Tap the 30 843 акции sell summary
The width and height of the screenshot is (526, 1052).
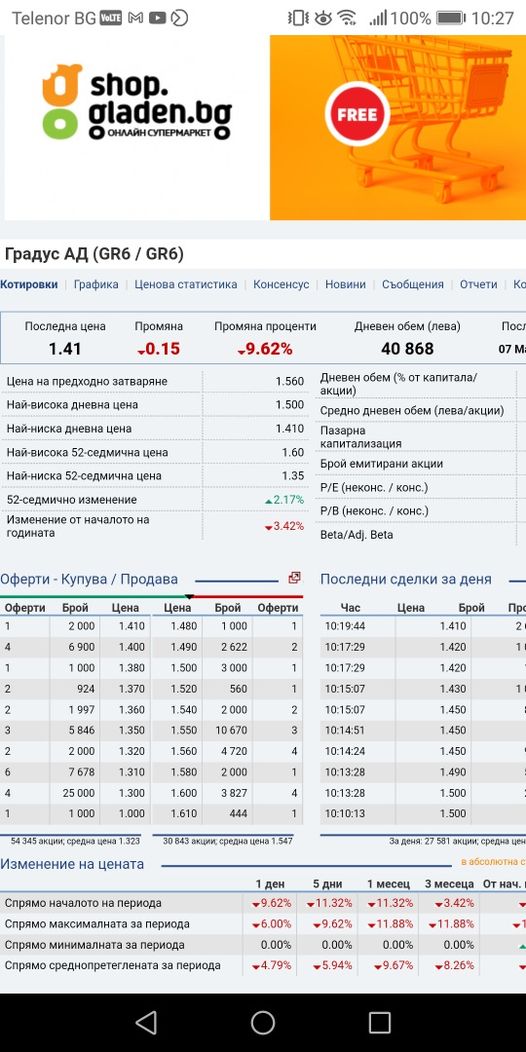(x=227, y=841)
